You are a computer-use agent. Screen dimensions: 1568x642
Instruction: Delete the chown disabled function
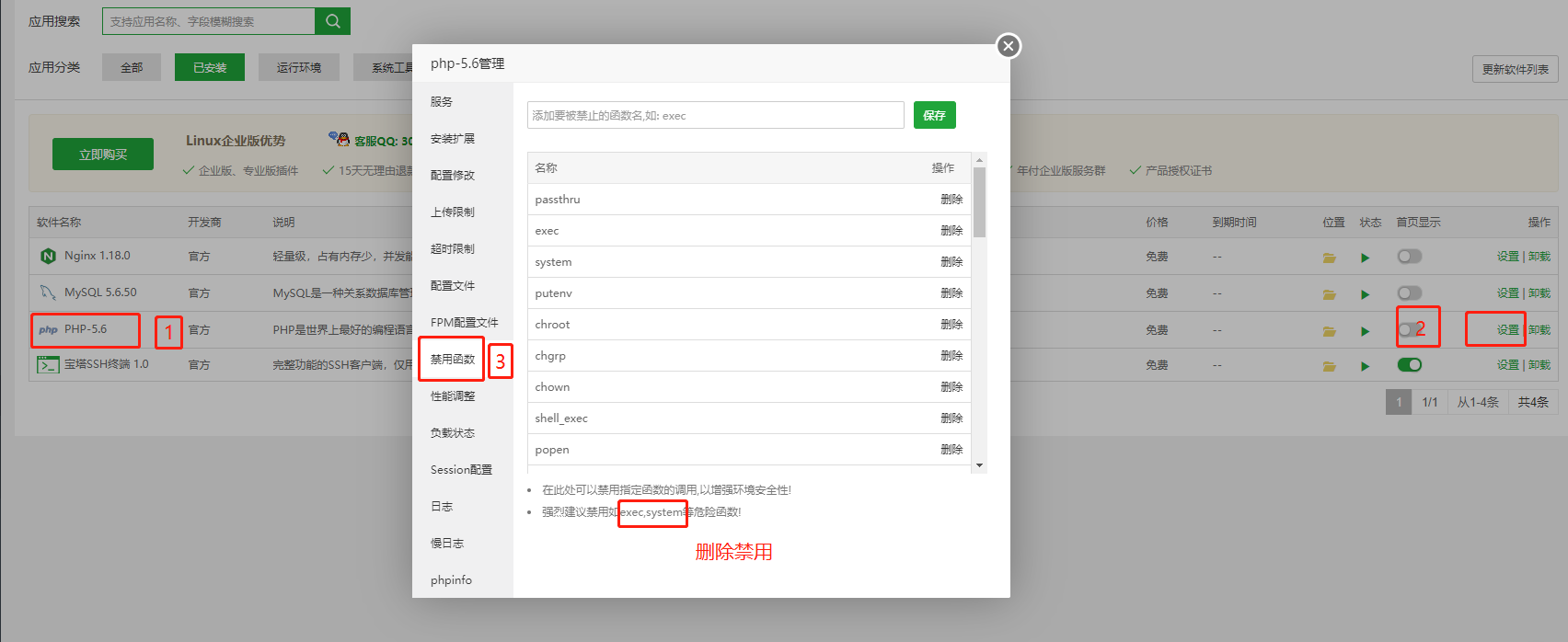pyautogui.click(x=951, y=387)
